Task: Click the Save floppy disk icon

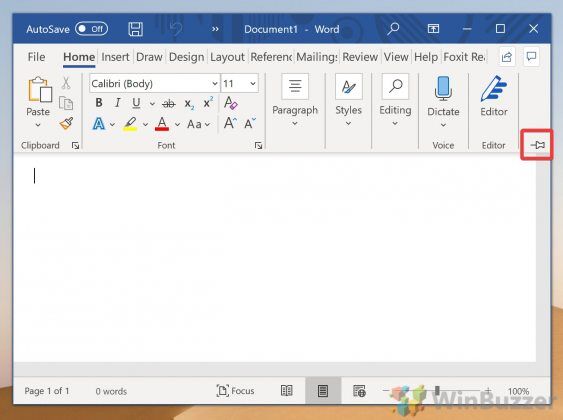Action: [135, 29]
